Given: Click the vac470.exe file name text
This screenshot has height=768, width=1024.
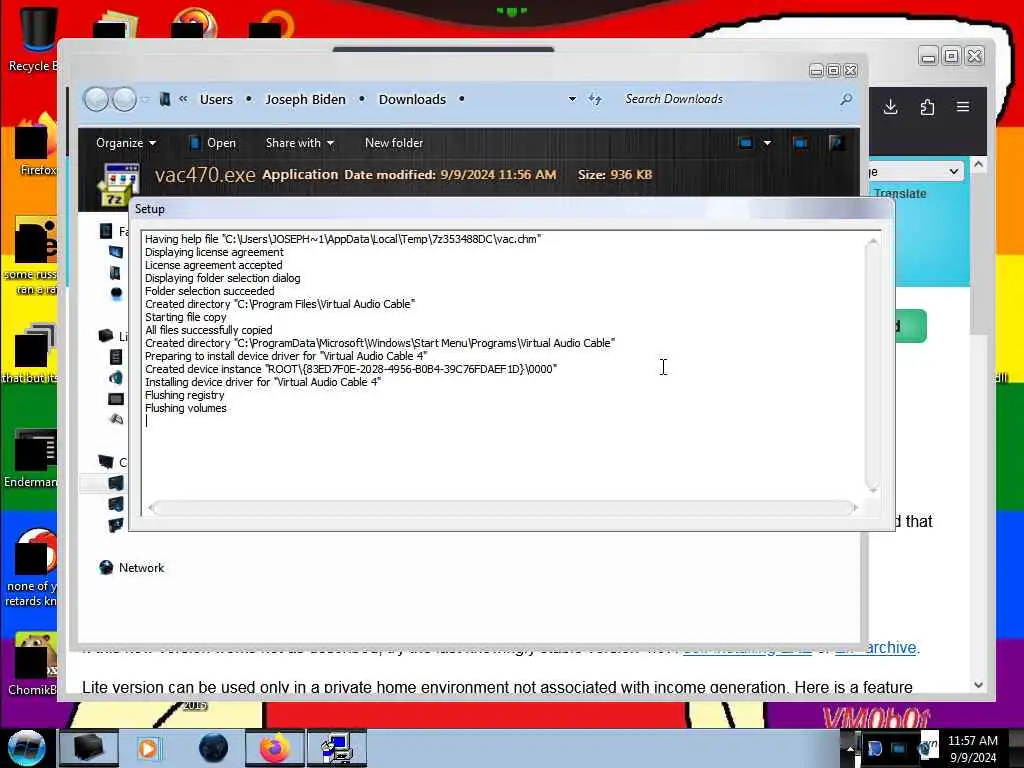Looking at the screenshot, I should (x=205, y=175).
